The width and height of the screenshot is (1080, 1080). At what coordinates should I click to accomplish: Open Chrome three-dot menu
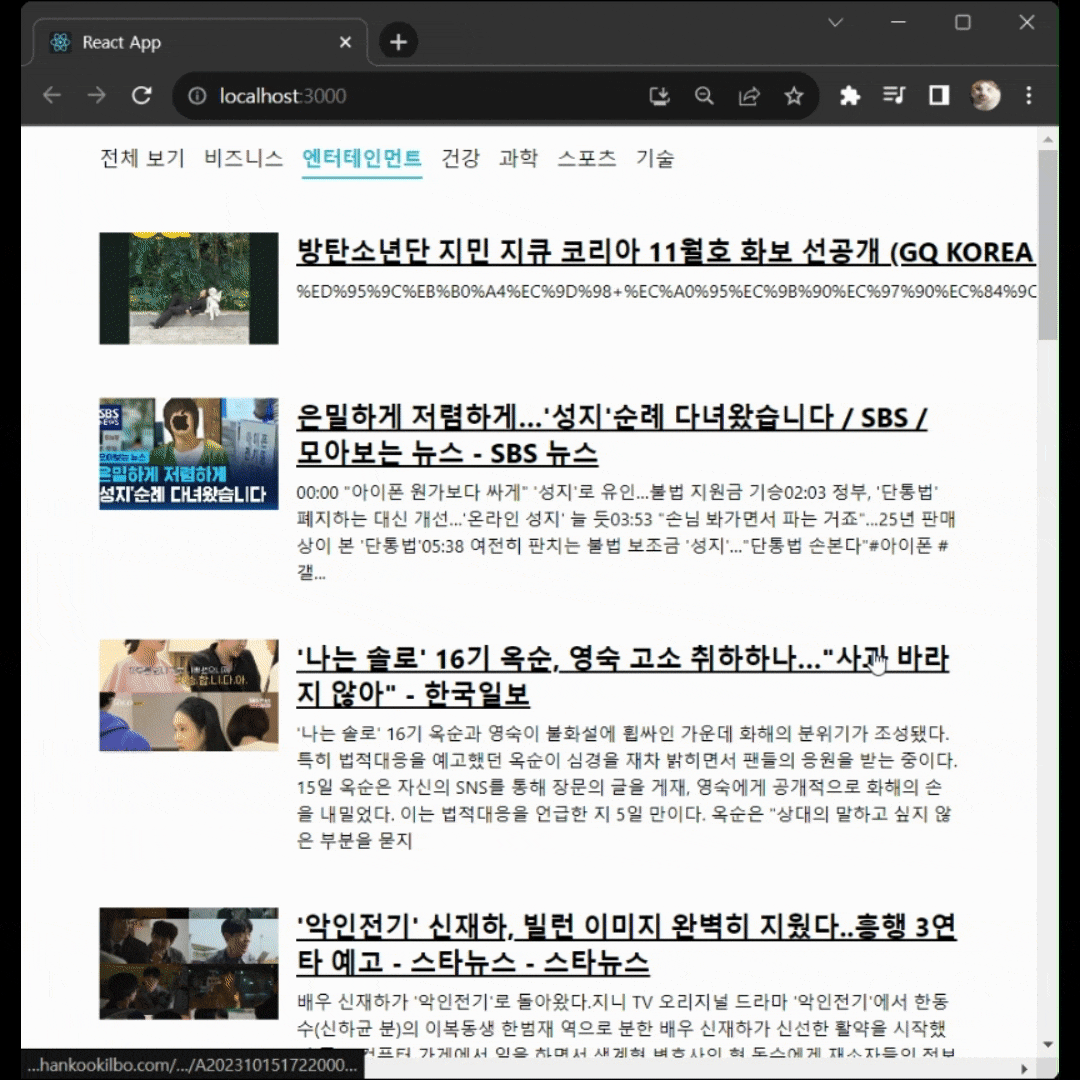(1028, 95)
